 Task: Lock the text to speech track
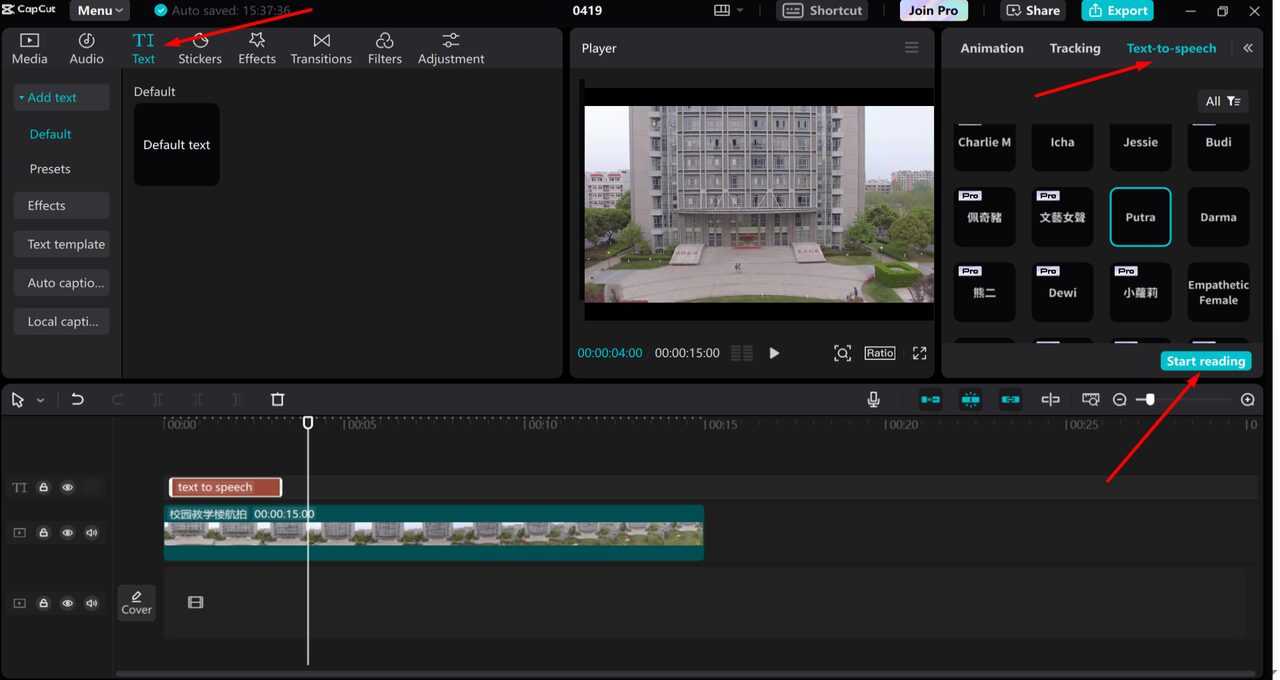(x=44, y=487)
